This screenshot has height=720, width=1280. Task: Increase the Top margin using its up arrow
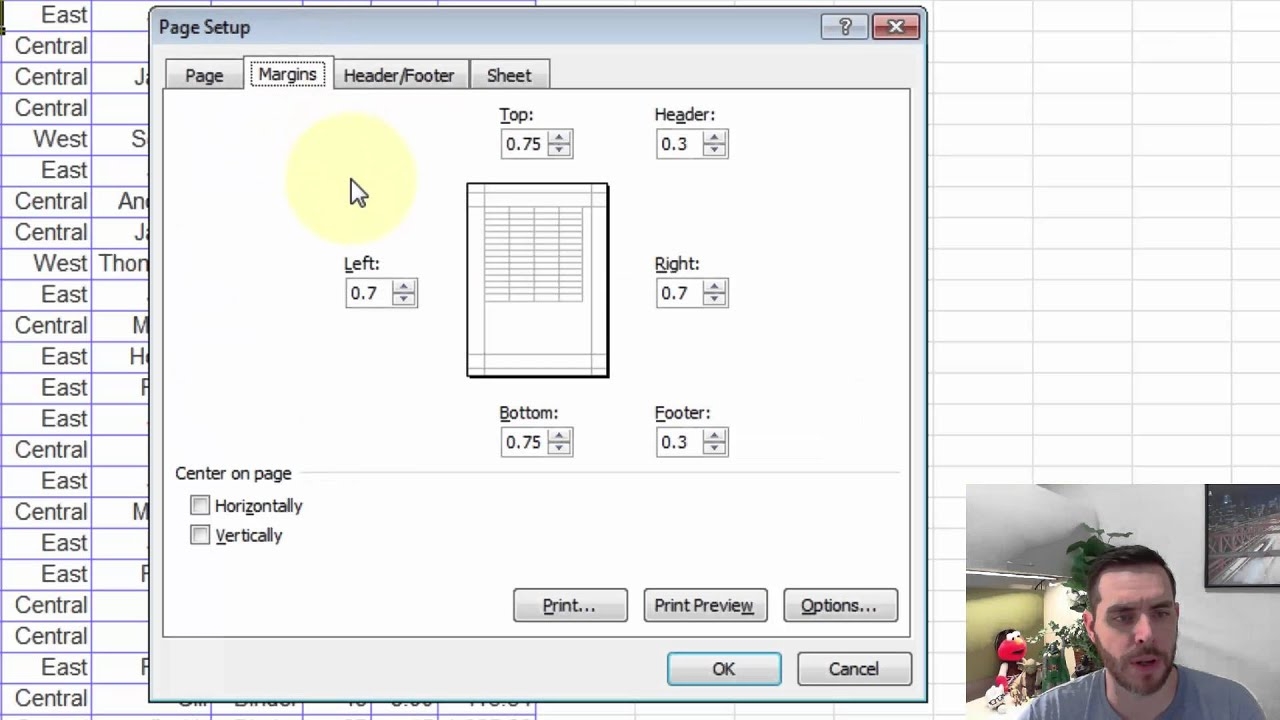pos(559,138)
